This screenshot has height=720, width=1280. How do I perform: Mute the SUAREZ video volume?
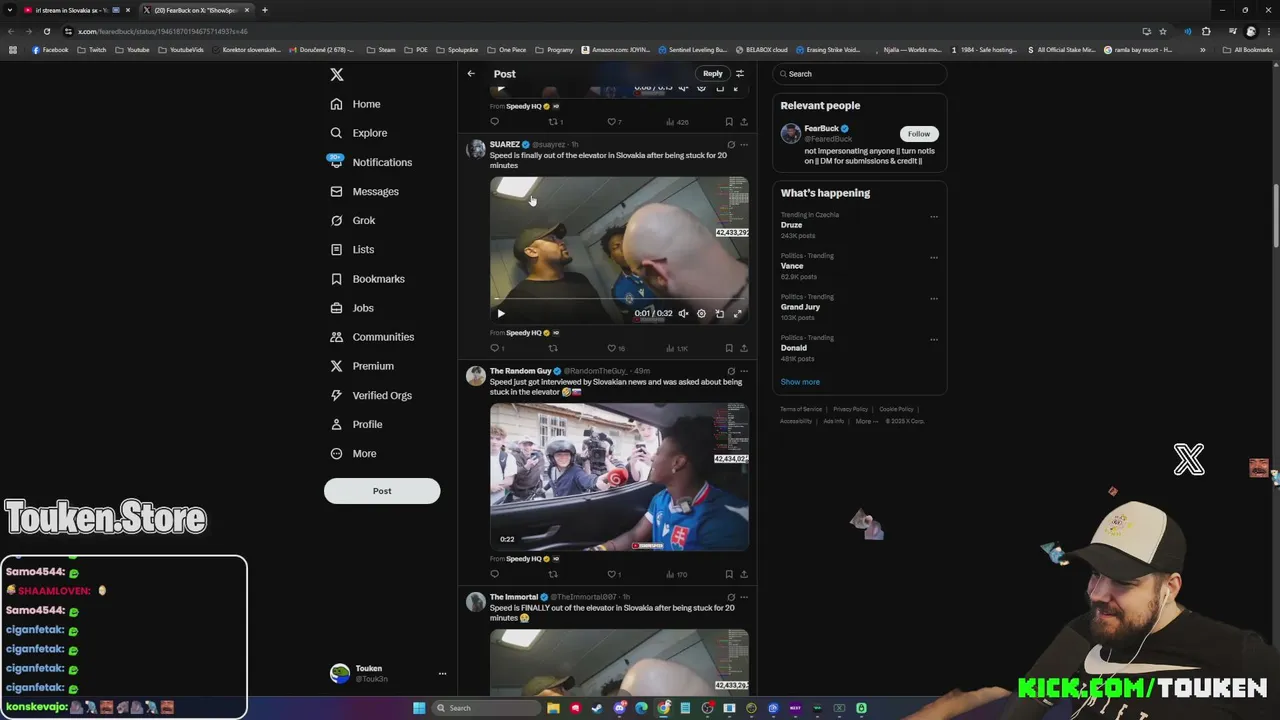[x=683, y=314]
